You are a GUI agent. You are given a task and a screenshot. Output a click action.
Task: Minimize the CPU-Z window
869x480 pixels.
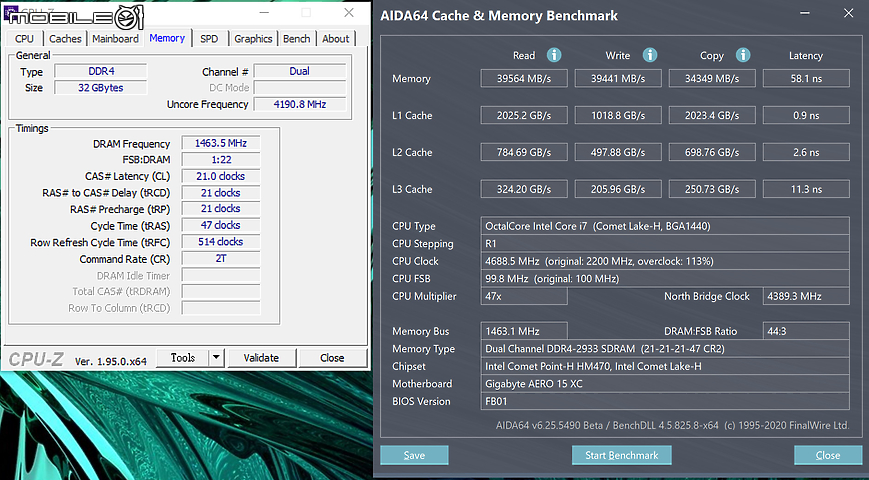click(x=264, y=12)
